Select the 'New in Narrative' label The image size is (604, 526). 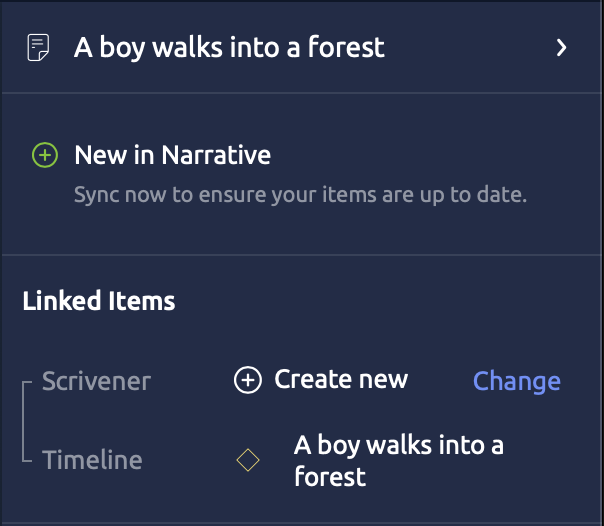(x=172, y=155)
